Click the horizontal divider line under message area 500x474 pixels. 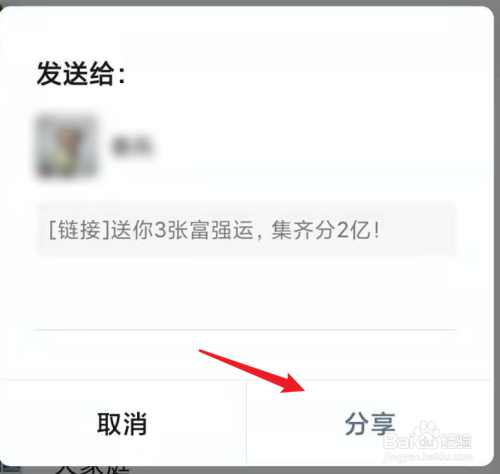click(x=245, y=329)
